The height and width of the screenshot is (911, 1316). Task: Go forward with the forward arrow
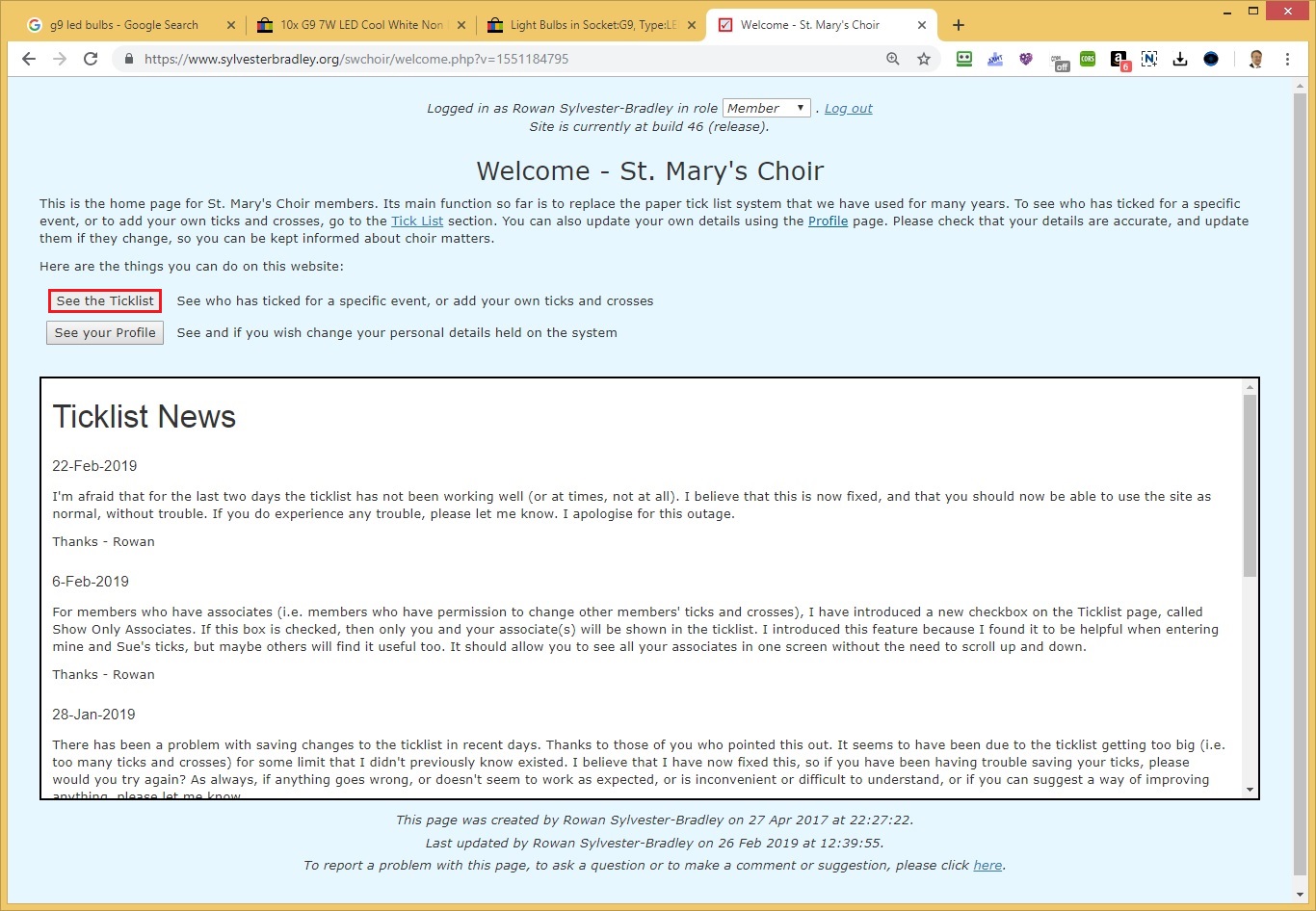point(60,59)
